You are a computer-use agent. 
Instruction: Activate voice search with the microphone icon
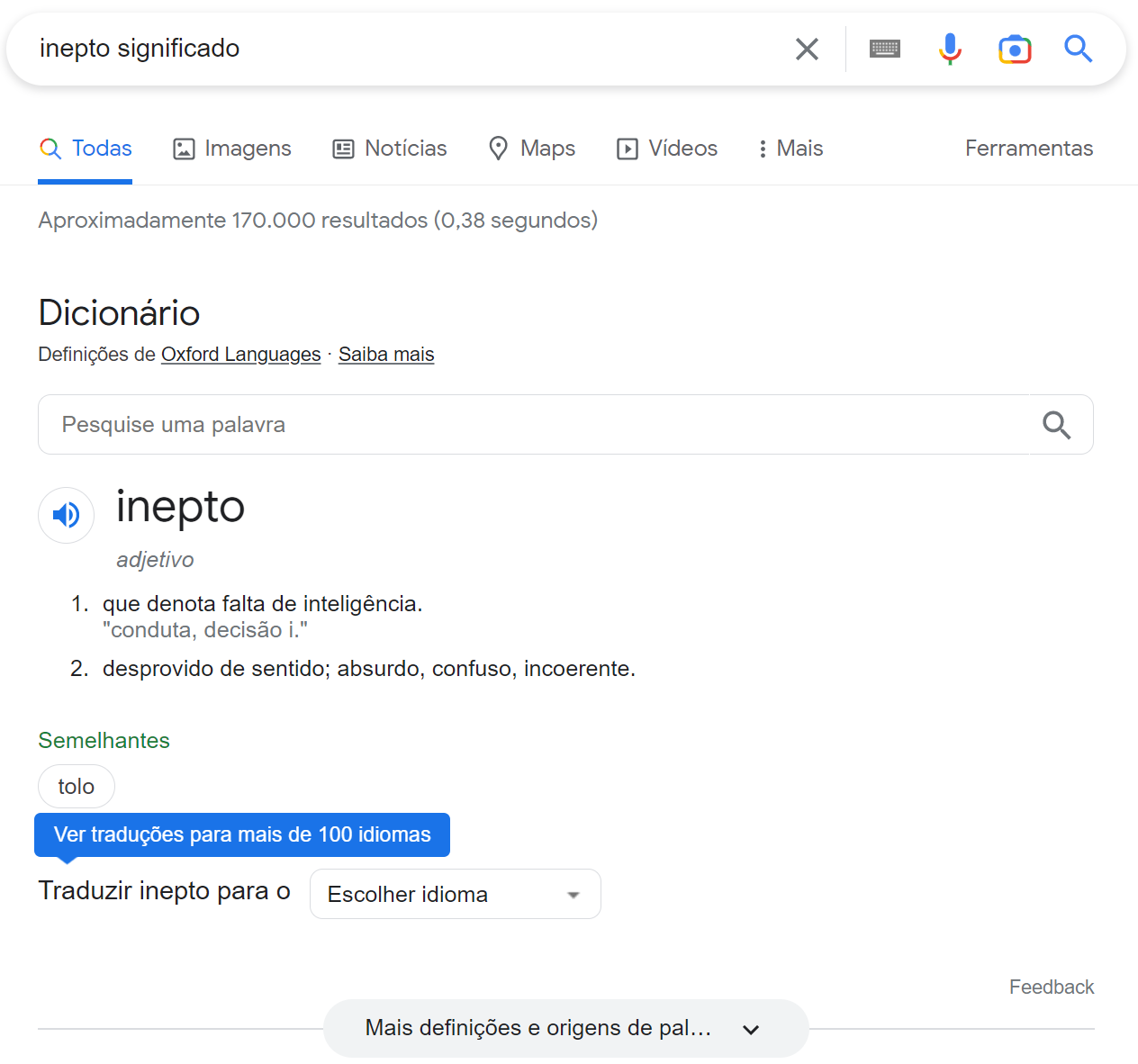tap(949, 49)
